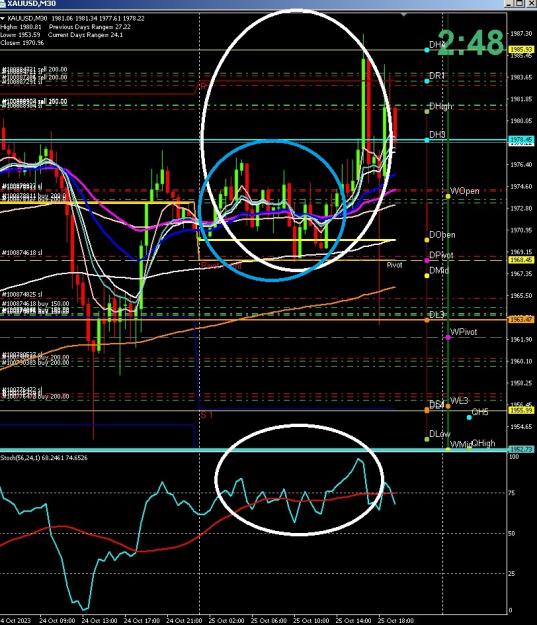Click the WOpen level label

(465, 191)
